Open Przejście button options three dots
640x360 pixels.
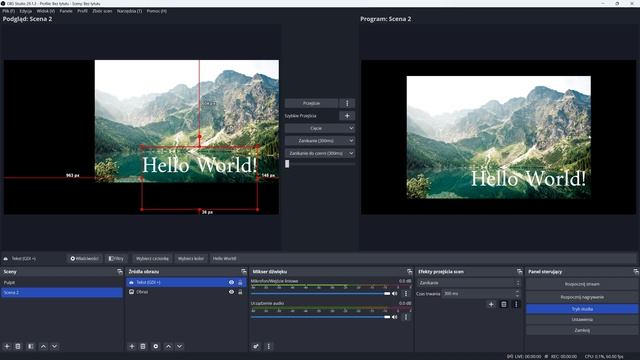coord(347,103)
